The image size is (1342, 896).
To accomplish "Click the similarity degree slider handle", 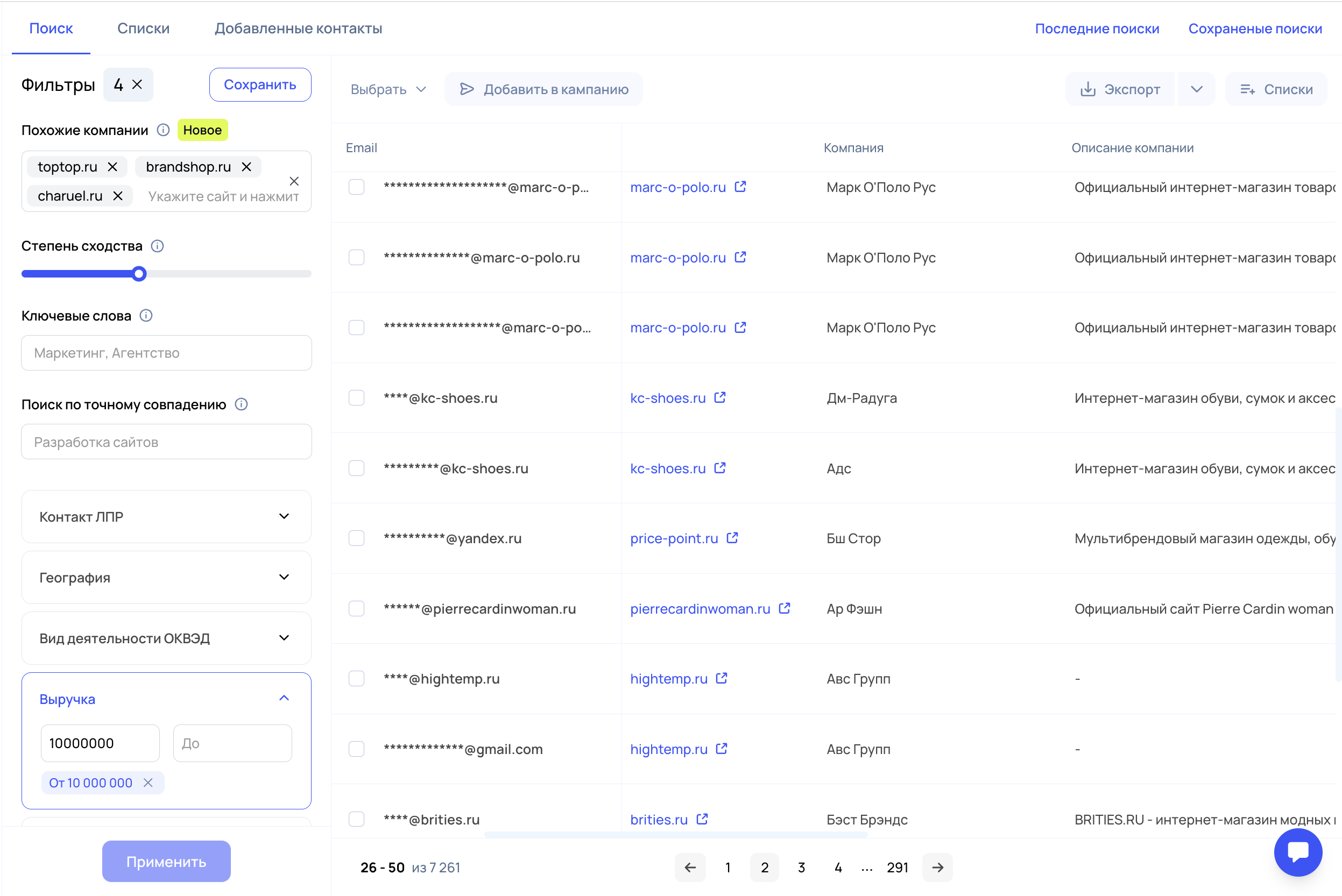I will 139,274.
